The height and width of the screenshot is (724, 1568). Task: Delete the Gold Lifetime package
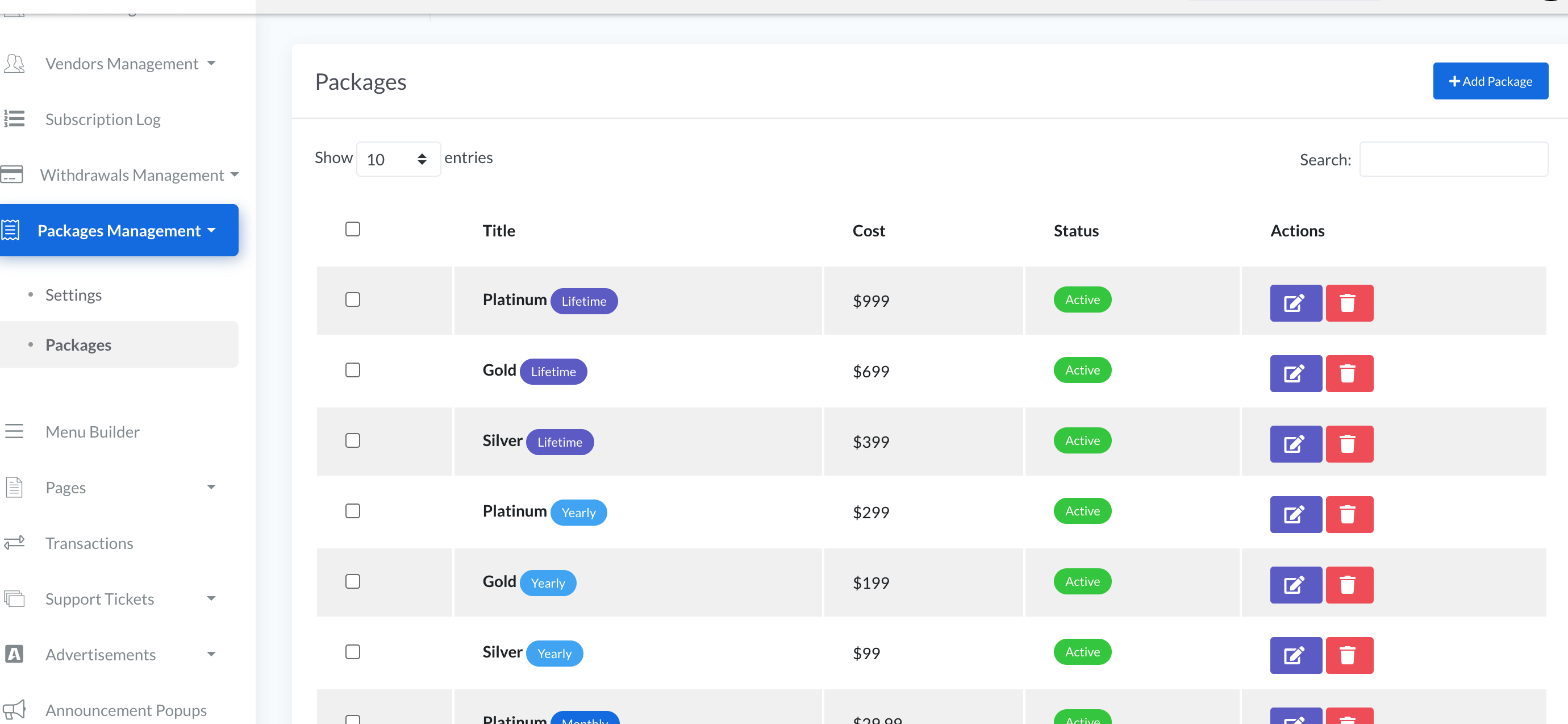coord(1349,373)
